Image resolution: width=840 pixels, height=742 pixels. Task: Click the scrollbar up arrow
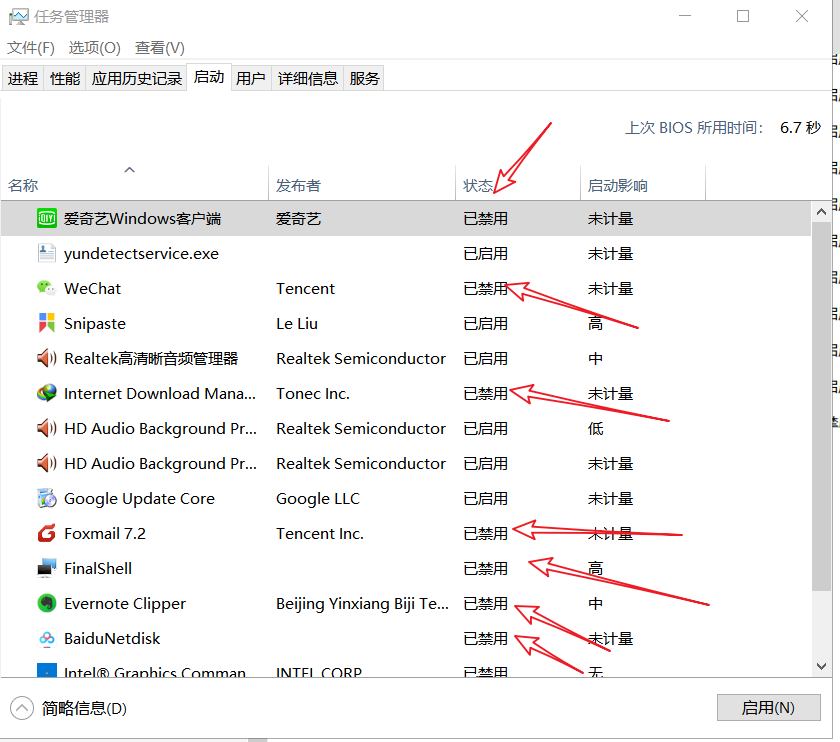pyautogui.click(x=821, y=212)
